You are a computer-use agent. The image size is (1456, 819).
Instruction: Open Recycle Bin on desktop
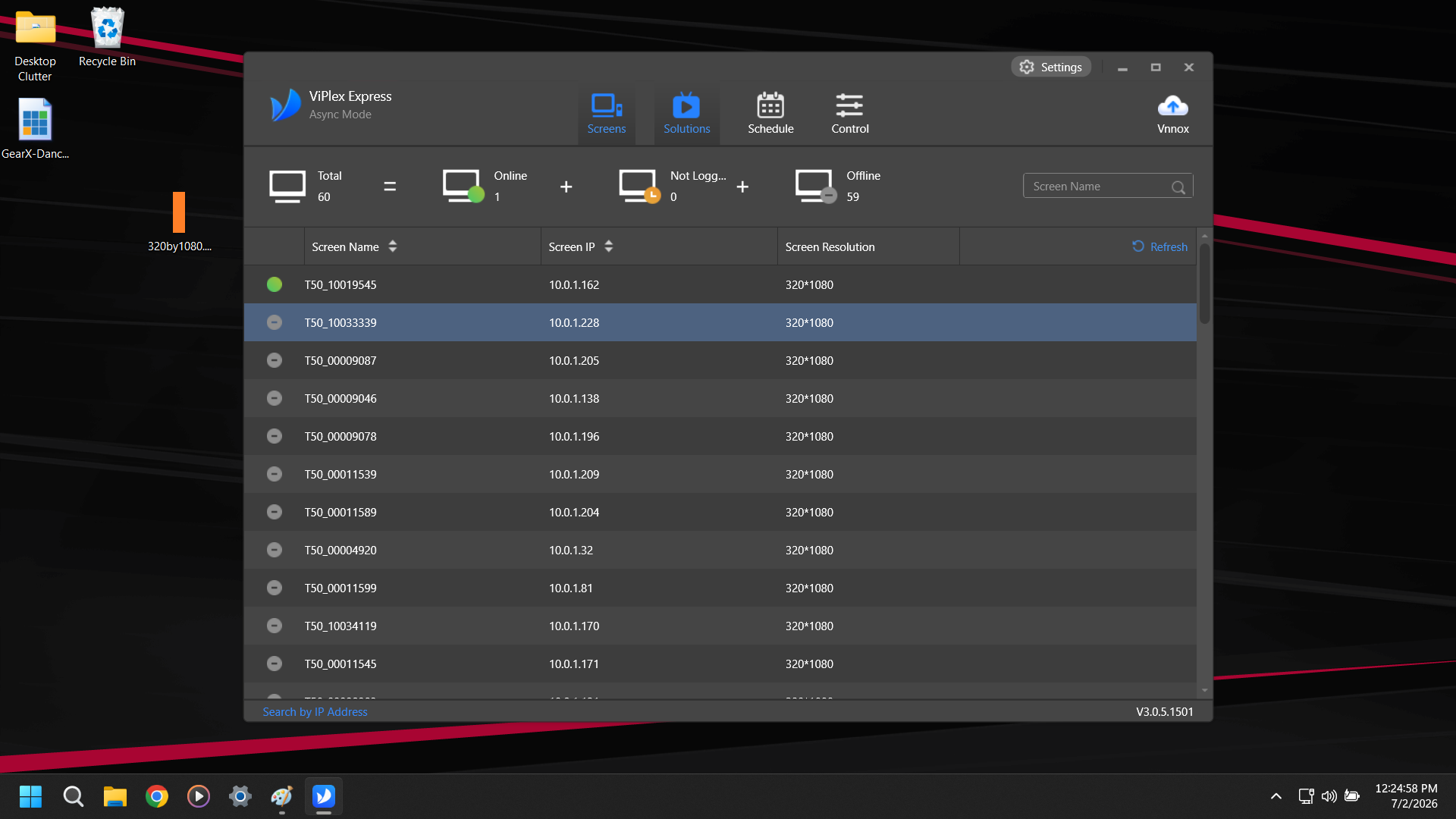[x=107, y=38]
